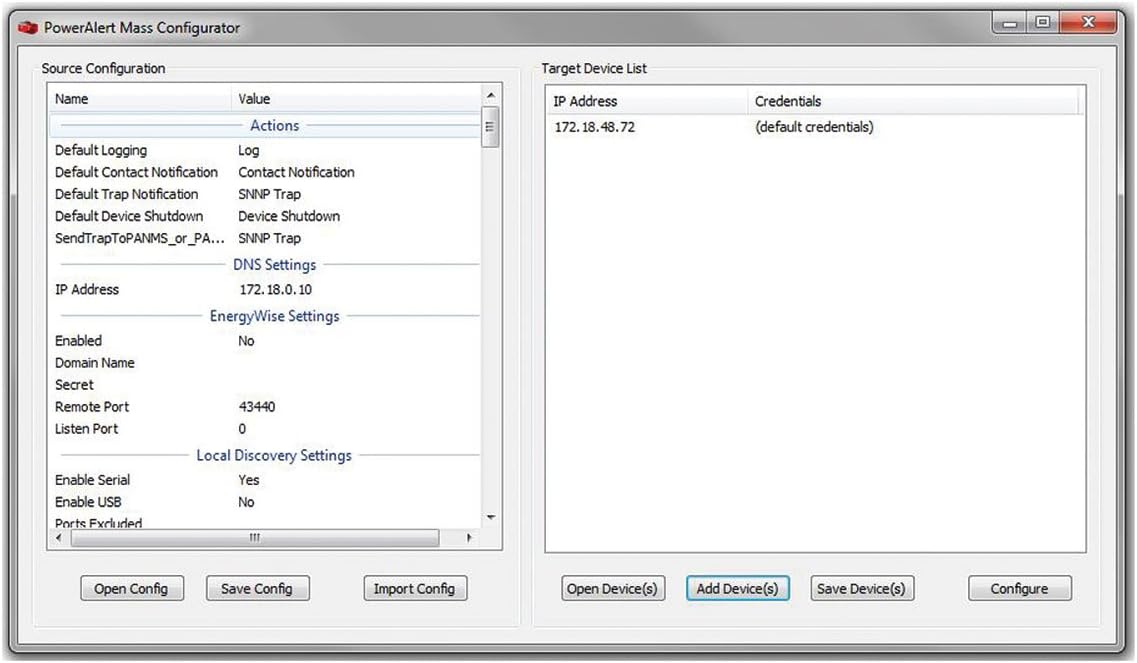Select the Enabled row under EnergyWise

coord(265,341)
